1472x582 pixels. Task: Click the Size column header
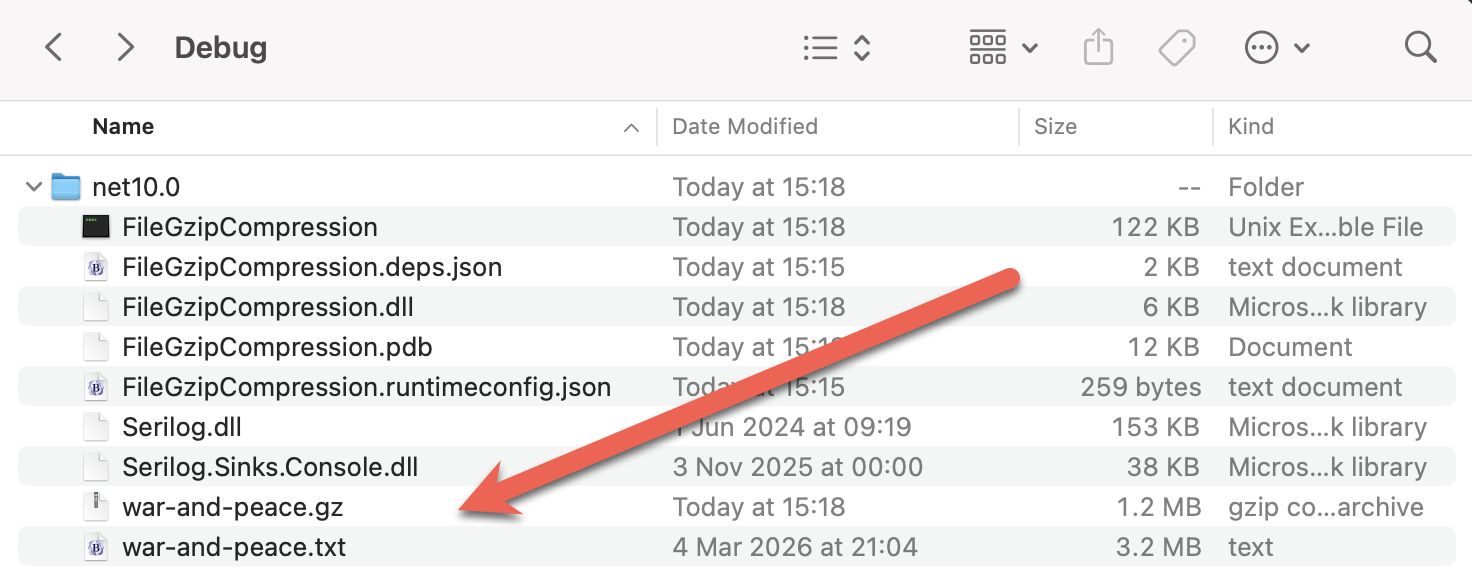click(x=1056, y=126)
